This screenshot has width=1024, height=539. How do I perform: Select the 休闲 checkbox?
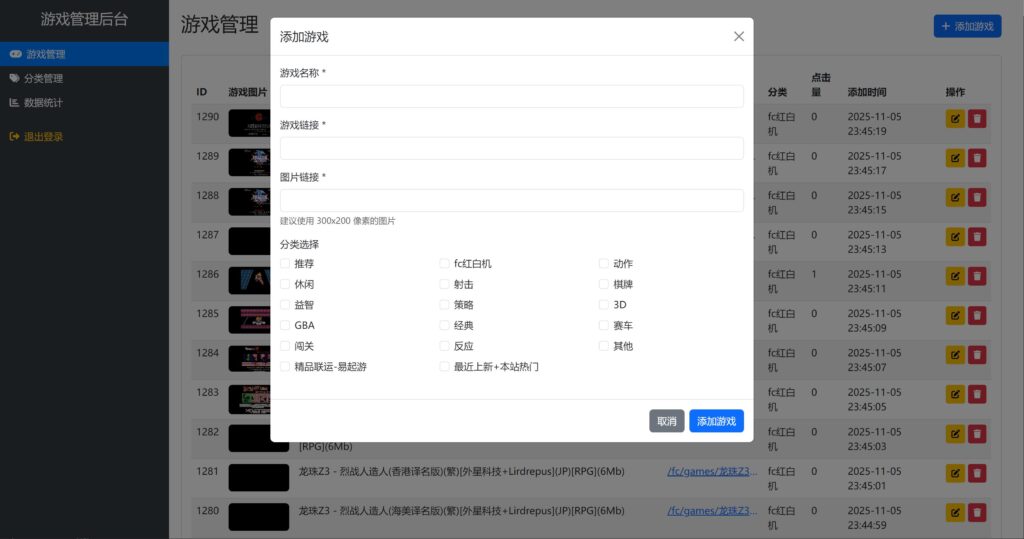pos(285,284)
